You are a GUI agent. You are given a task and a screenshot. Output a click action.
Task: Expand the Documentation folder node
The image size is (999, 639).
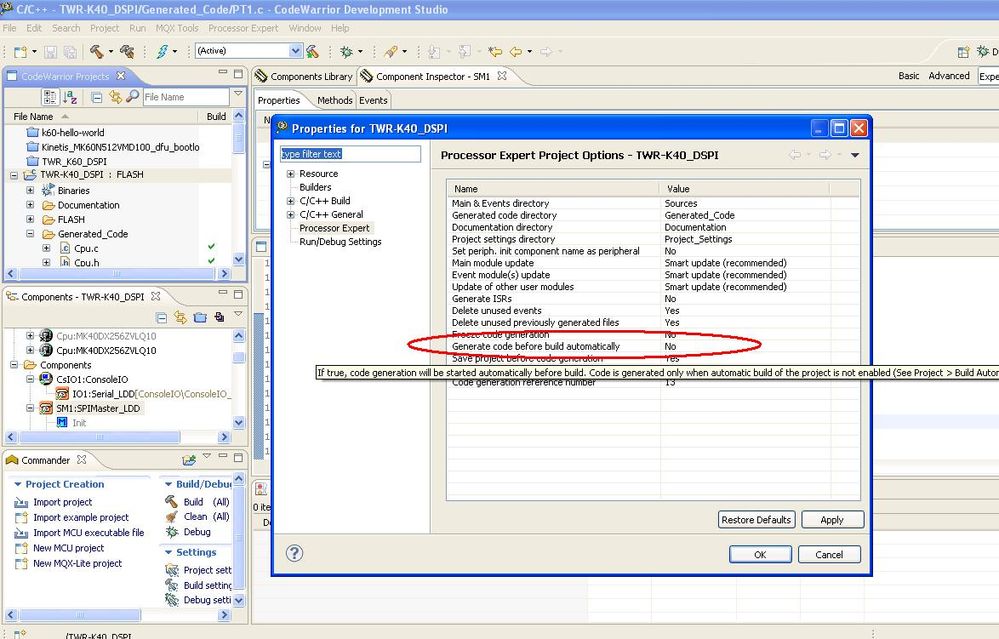click(x=30, y=205)
